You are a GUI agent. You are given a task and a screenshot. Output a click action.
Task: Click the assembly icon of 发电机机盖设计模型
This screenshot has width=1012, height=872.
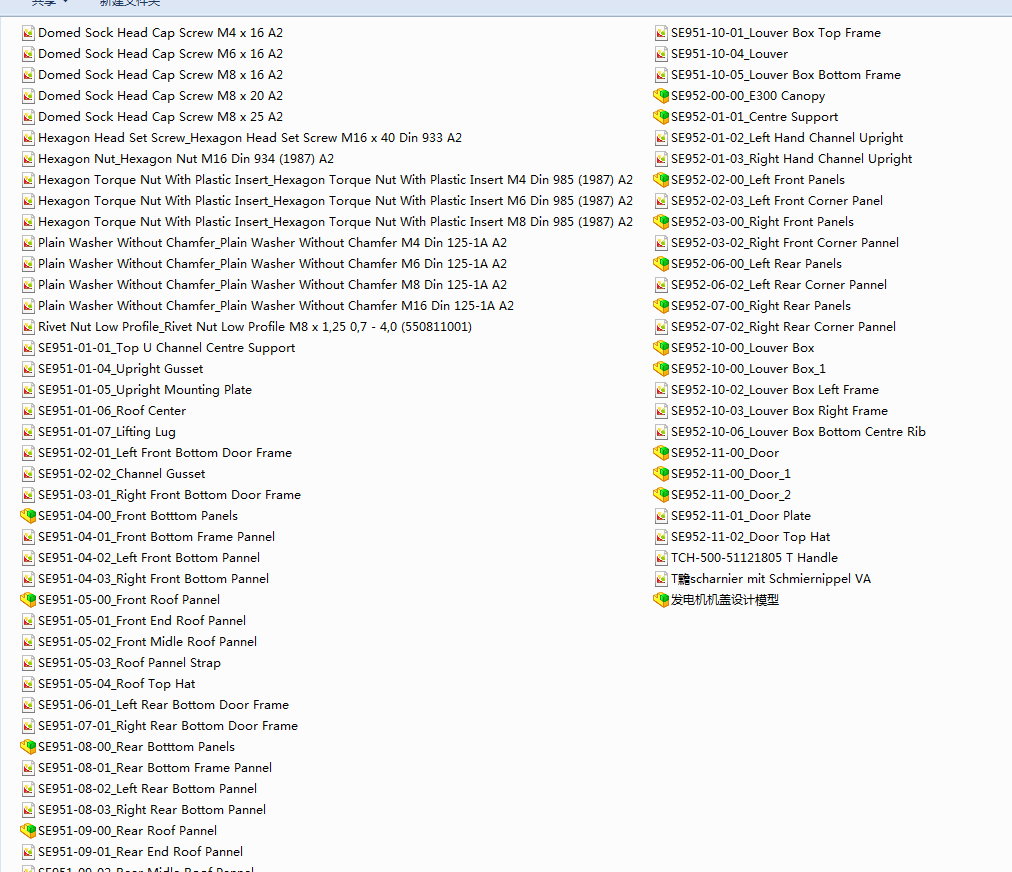[x=661, y=600]
